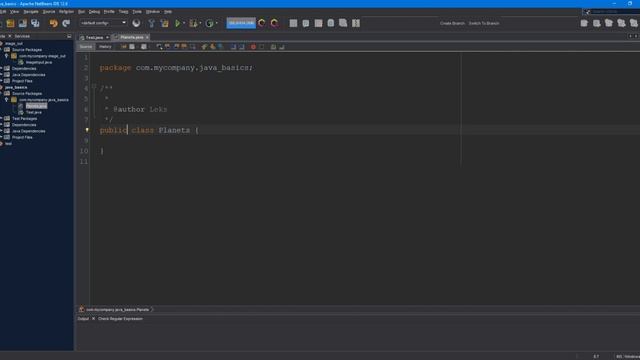Click the Find Selection icon in editor toolbar
The image size is (640, 360).
pyautogui.click(x=159, y=47)
